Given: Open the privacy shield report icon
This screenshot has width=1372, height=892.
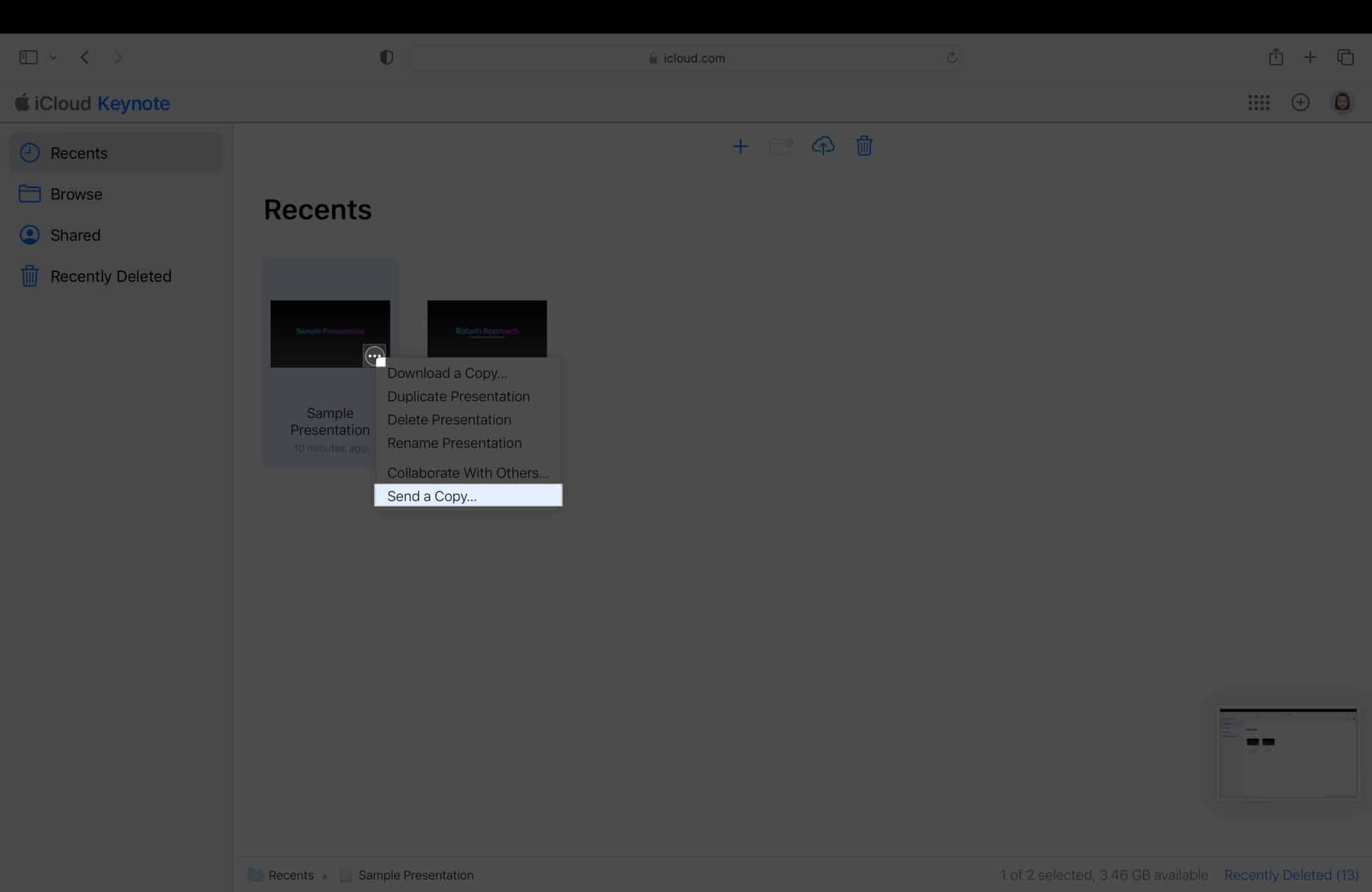Looking at the screenshot, I should tap(387, 58).
